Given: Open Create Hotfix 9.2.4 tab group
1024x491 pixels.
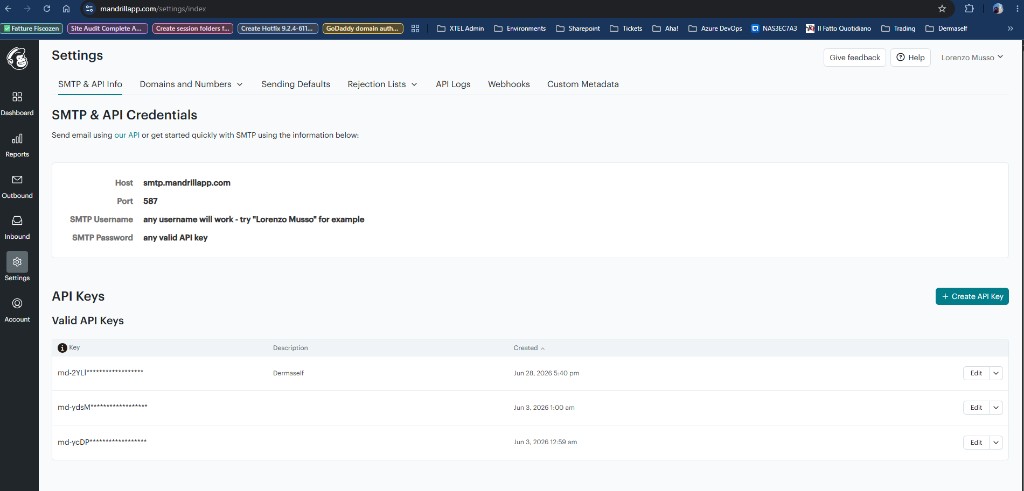Looking at the screenshot, I should (x=278, y=28).
